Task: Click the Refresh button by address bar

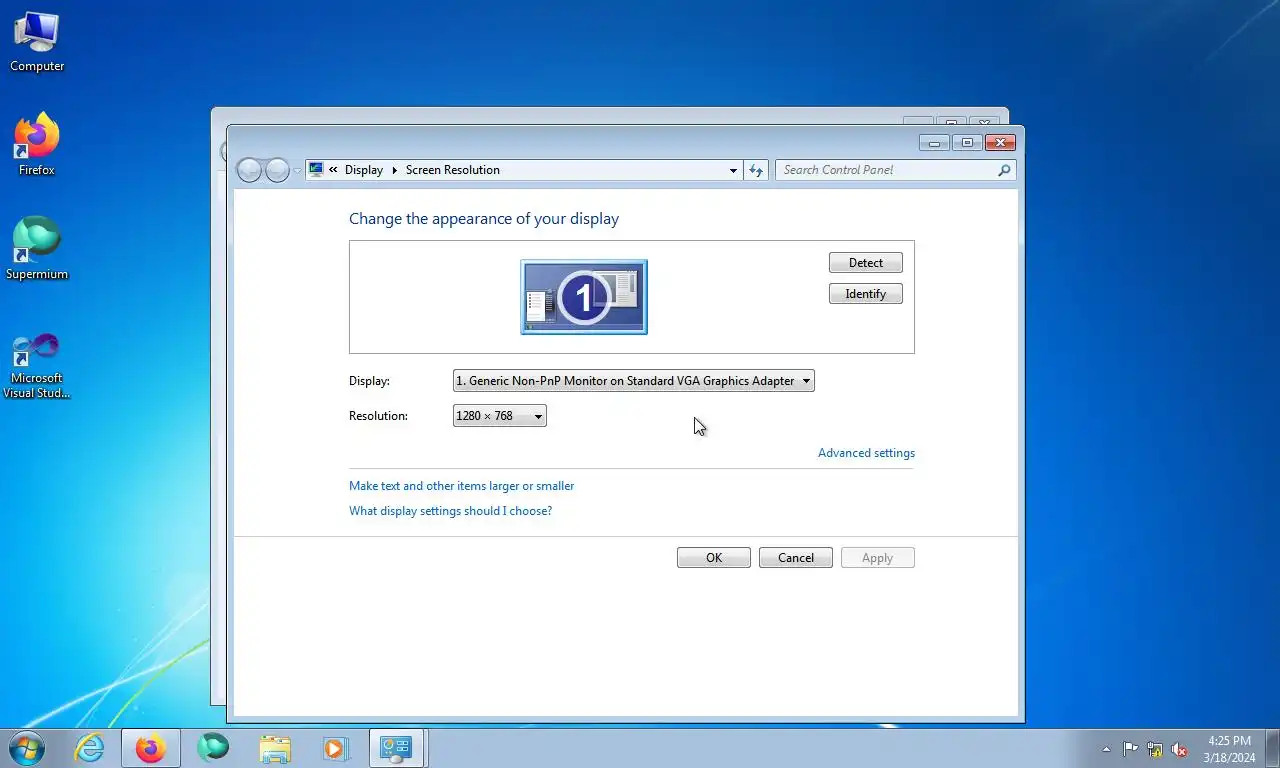Action: 757,171
